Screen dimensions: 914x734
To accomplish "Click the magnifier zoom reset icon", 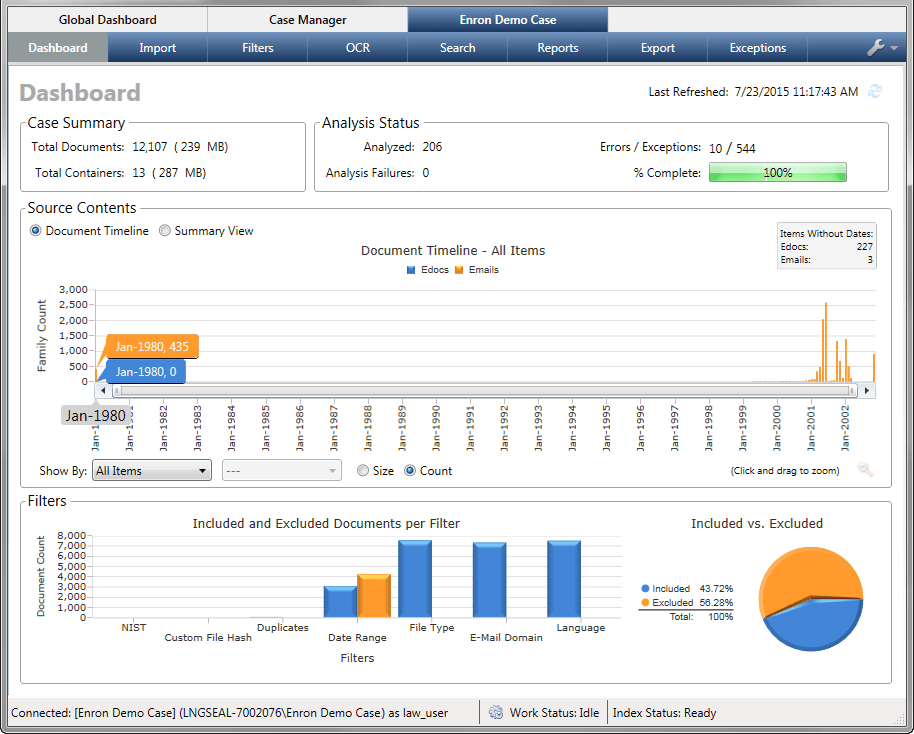I will tap(865, 470).
